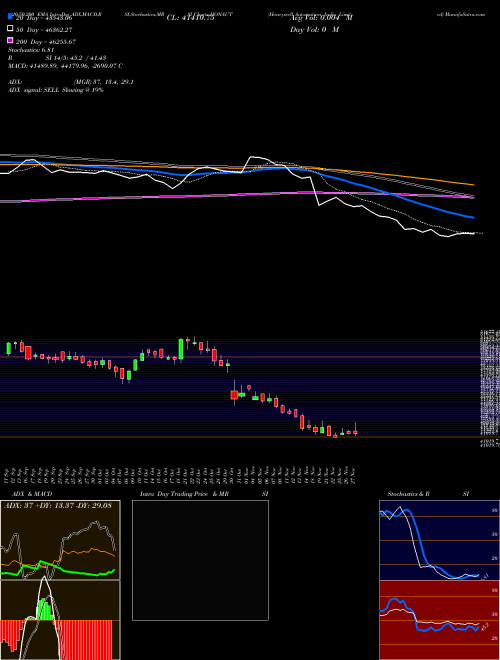Click the 'Day Vol: 0 M' label
500x660 pixels.
[x=314, y=29]
